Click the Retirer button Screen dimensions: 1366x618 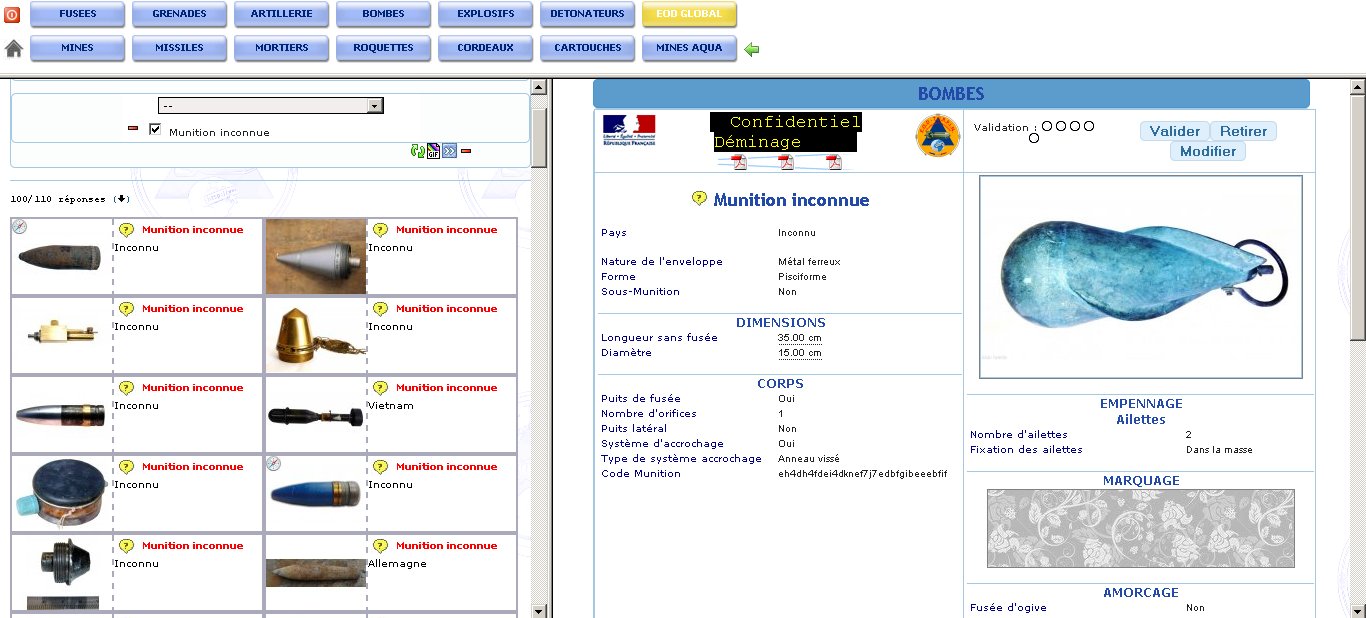[x=1243, y=131]
